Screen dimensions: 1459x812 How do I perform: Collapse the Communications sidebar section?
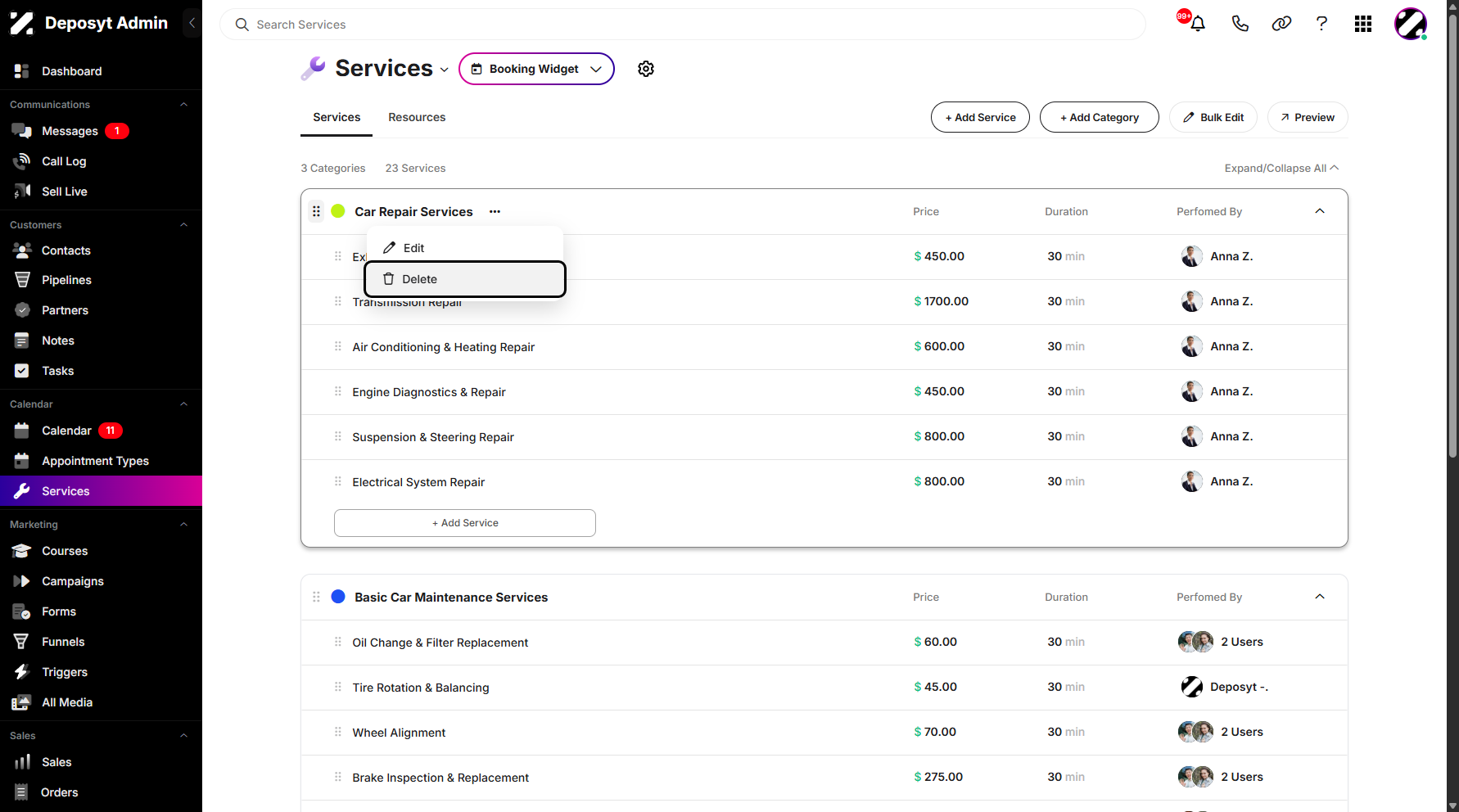pyautogui.click(x=184, y=105)
